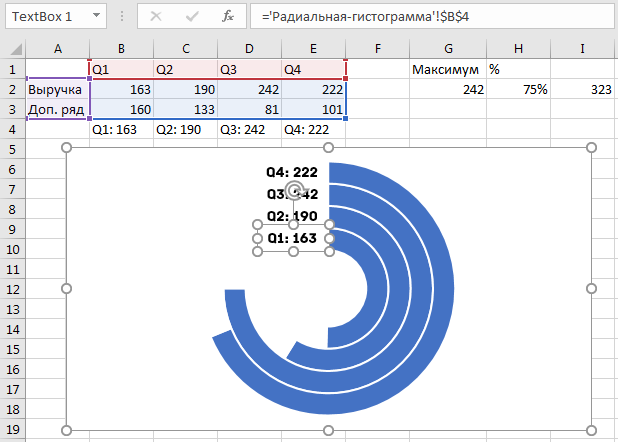Click the Q2: 190 chart label
This screenshot has width=618, height=442.
[x=292, y=216]
